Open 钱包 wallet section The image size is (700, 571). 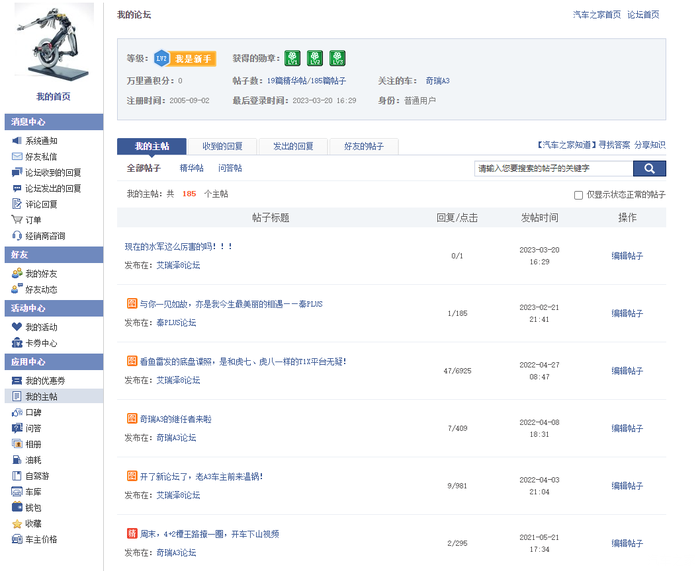point(33,508)
